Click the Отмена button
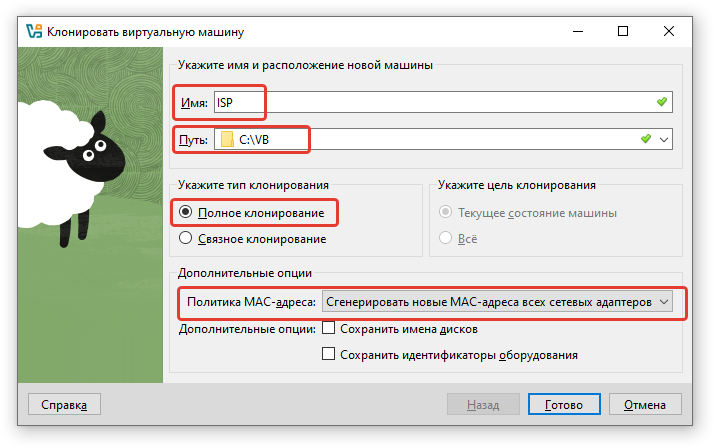Image resolution: width=714 pixels, height=448 pixels. coord(645,404)
